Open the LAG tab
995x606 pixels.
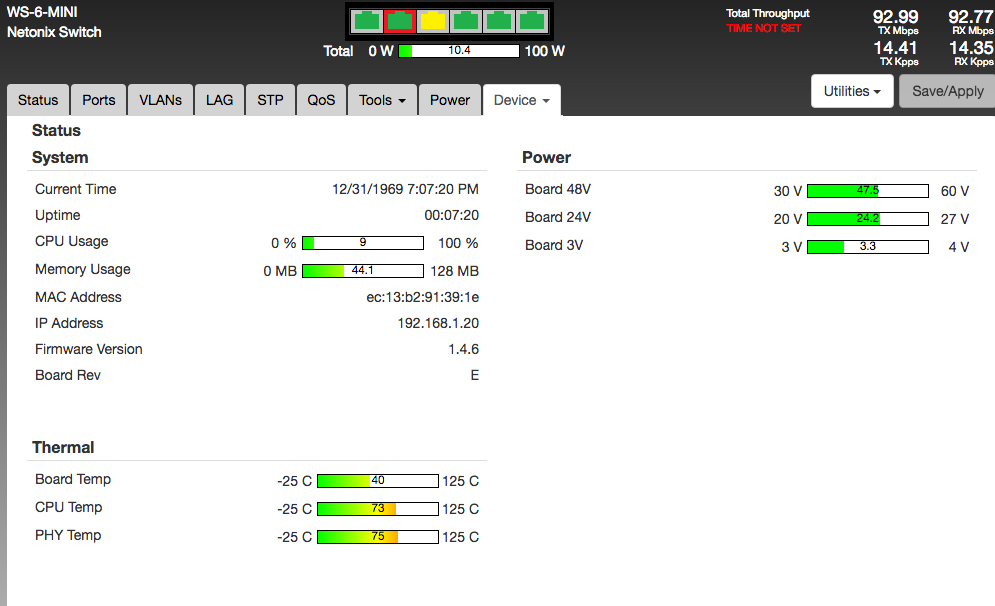tap(219, 100)
